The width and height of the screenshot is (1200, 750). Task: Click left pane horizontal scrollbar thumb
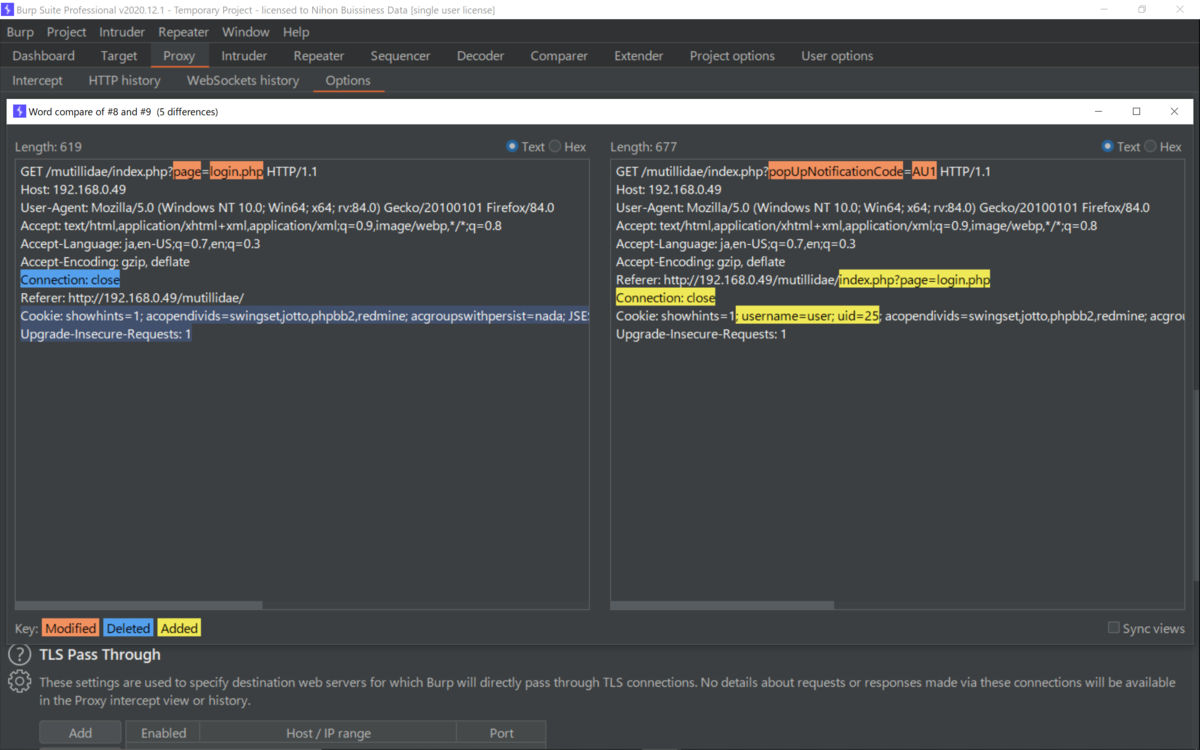(x=139, y=605)
